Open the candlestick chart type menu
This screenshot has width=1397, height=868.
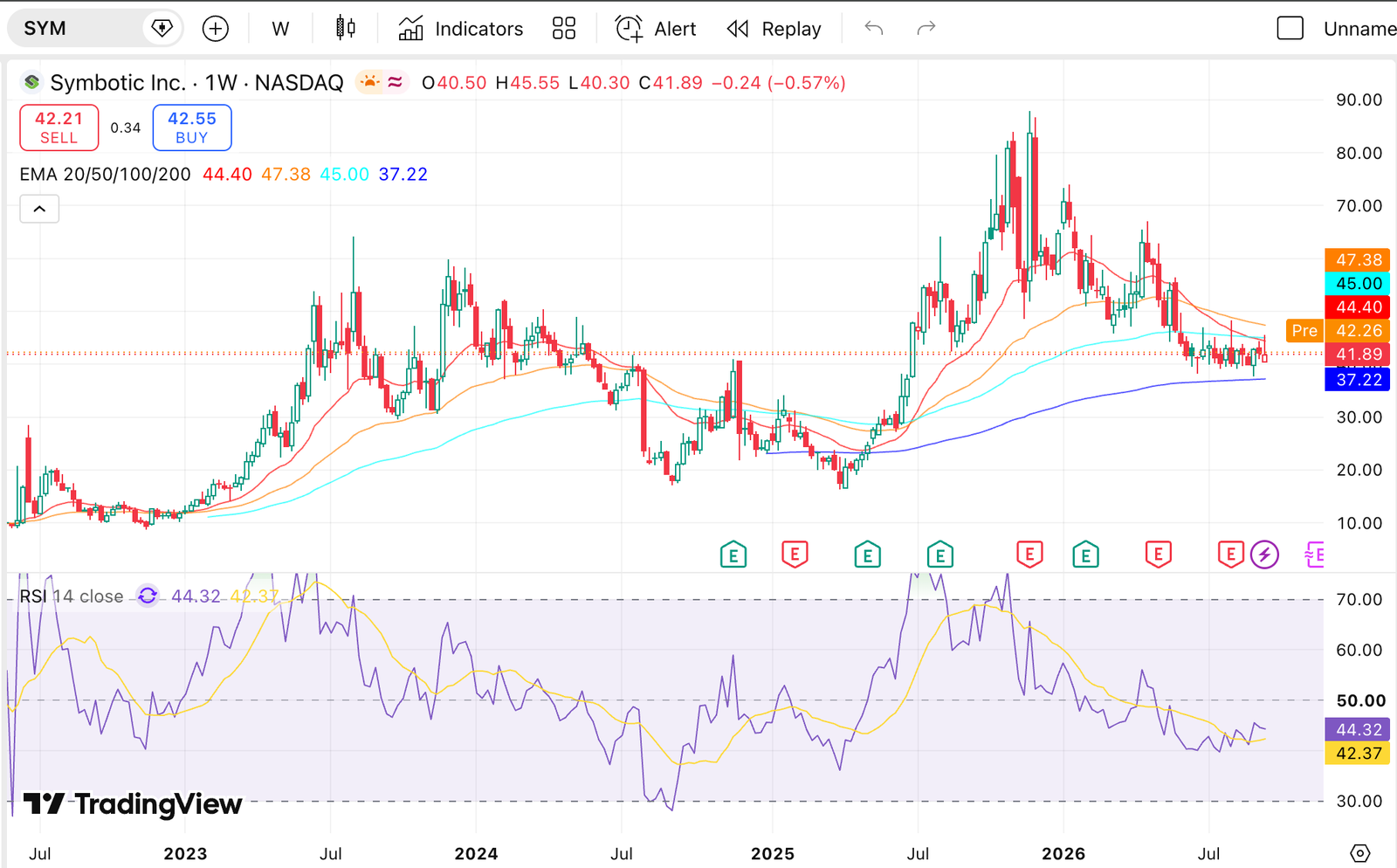pyautogui.click(x=346, y=29)
